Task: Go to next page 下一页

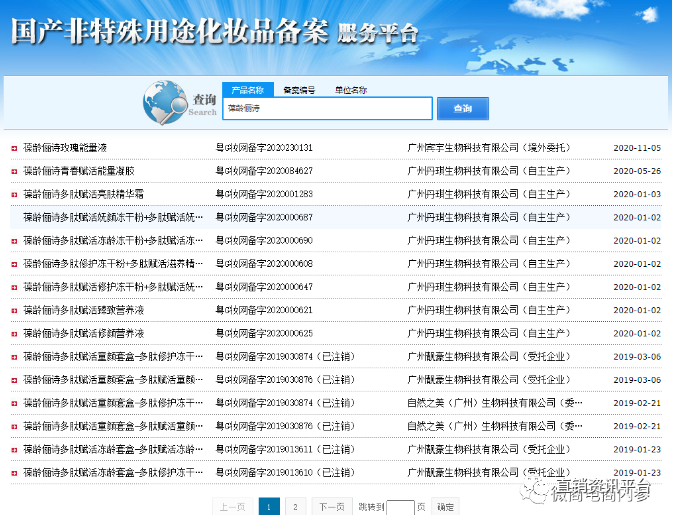Action: click(x=332, y=507)
